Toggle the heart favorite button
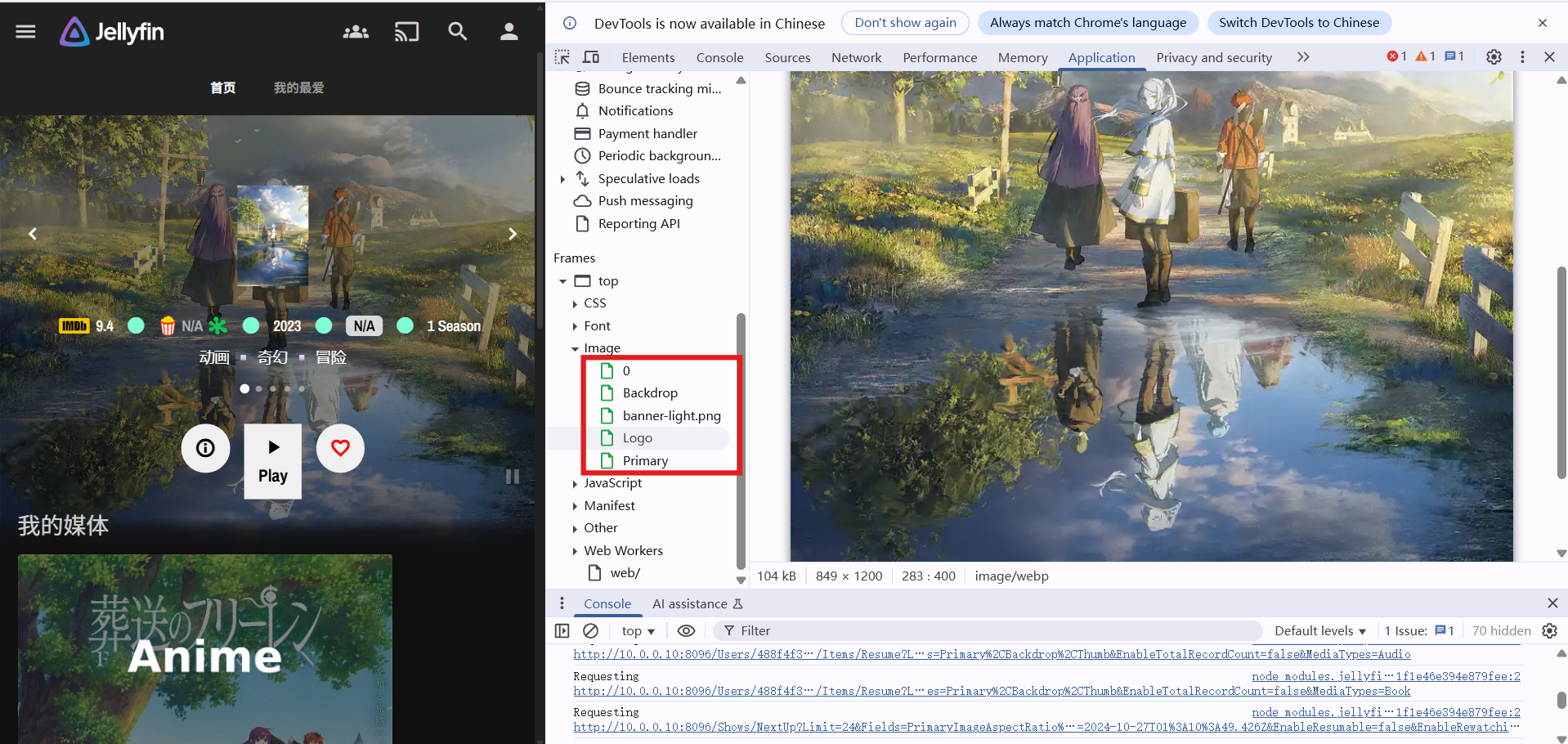1568x744 pixels. (x=340, y=448)
